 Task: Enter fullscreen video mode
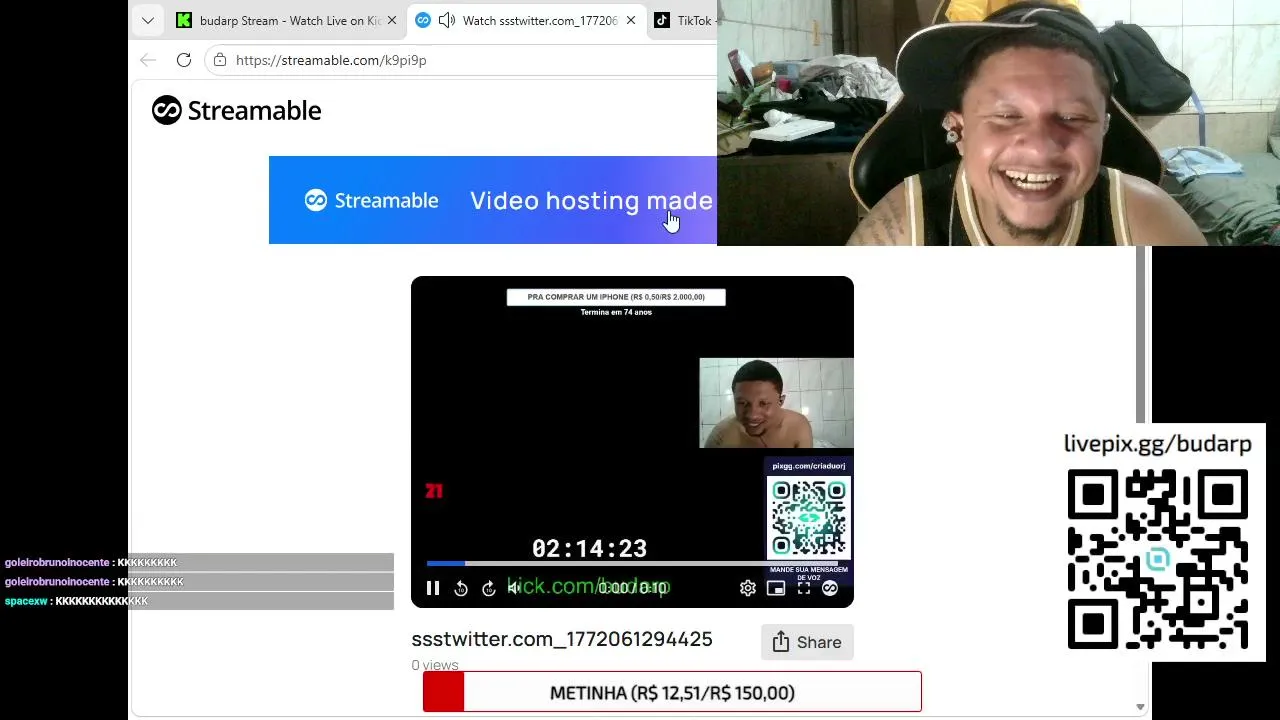804,589
